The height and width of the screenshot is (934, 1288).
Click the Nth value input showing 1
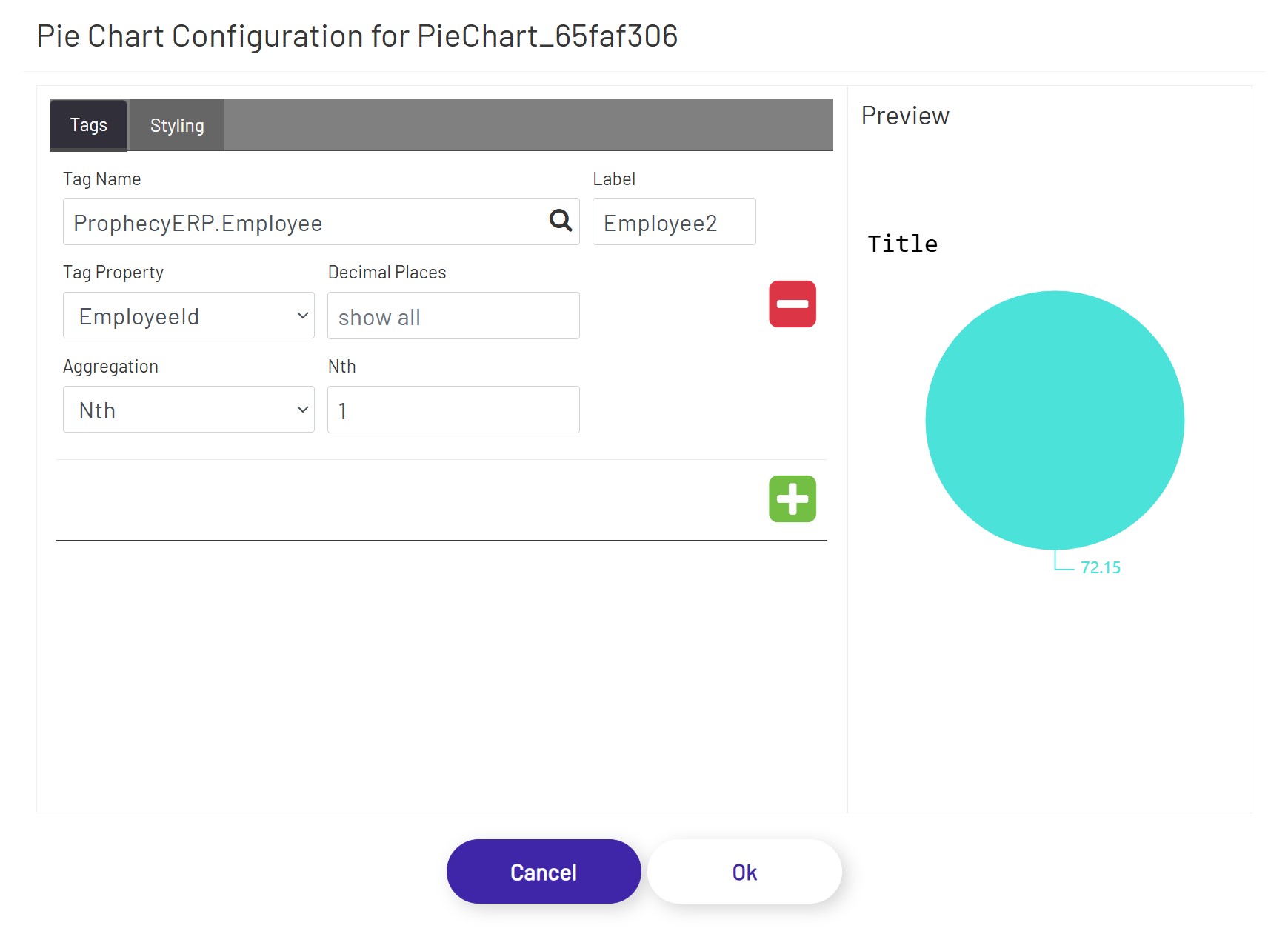pos(453,409)
